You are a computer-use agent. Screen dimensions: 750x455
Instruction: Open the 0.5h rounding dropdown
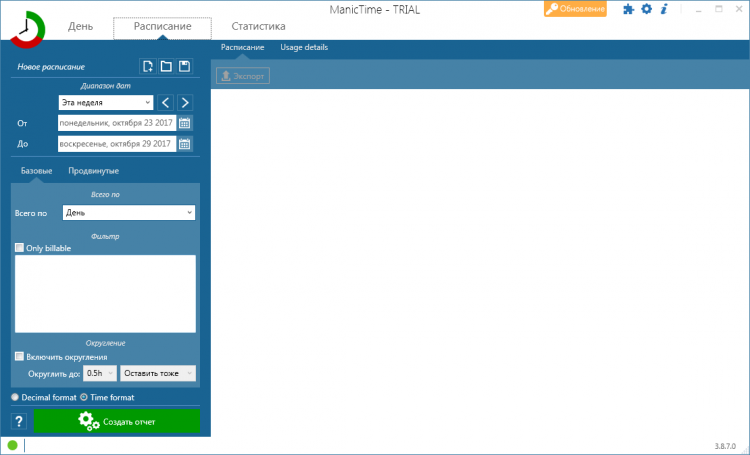coord(100,373)
